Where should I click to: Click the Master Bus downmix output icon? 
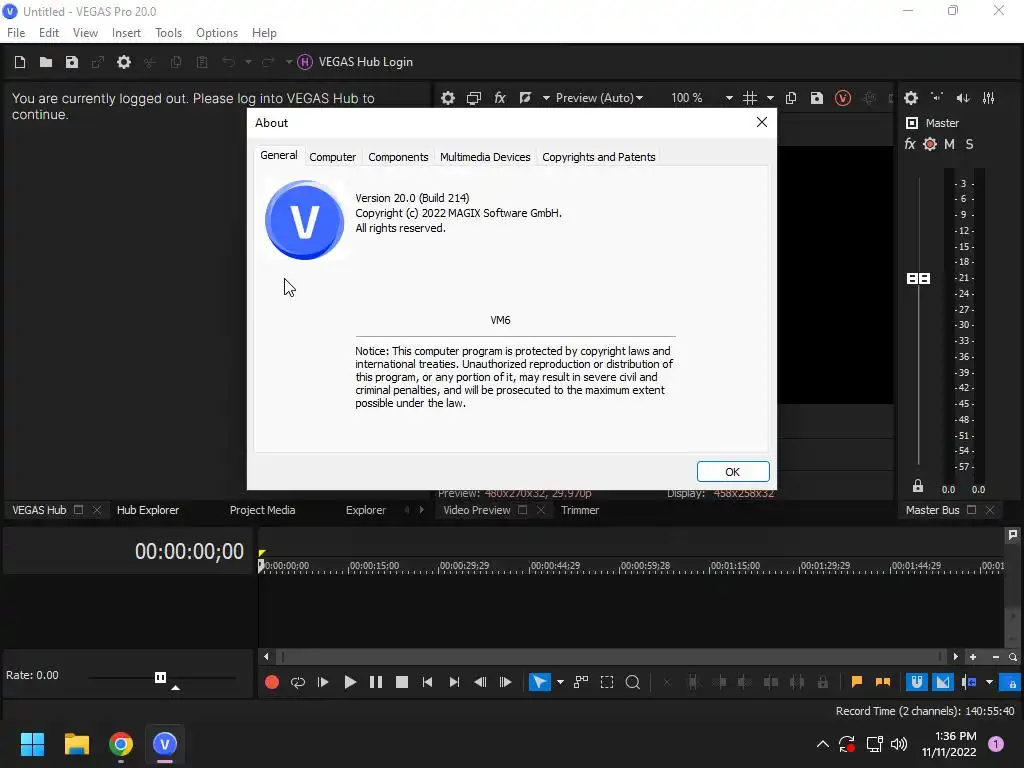pos(937,97)
